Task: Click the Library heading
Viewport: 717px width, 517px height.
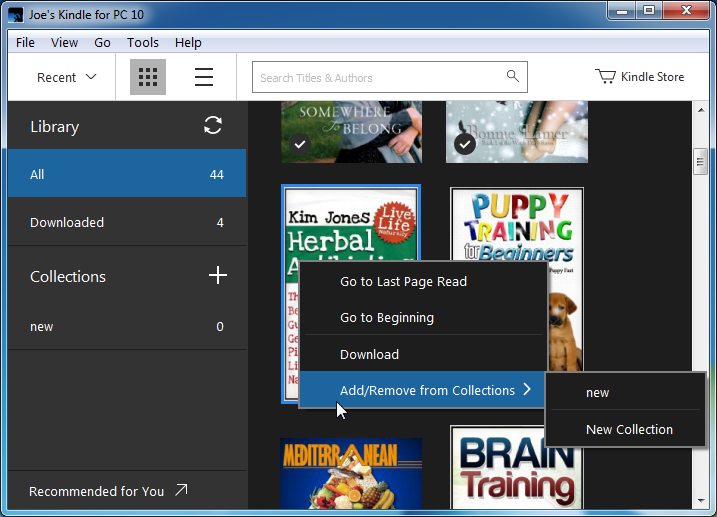Action: 54,127
